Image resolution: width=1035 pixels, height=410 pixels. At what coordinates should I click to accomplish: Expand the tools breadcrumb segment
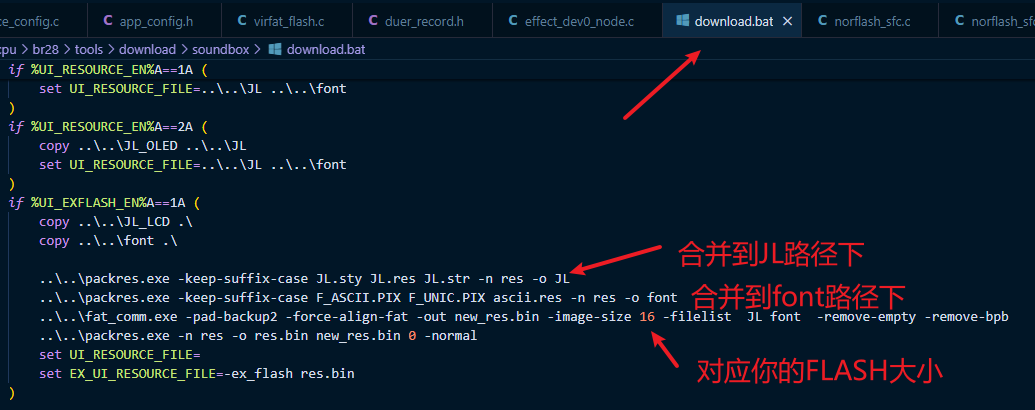(x=89, y=50)
